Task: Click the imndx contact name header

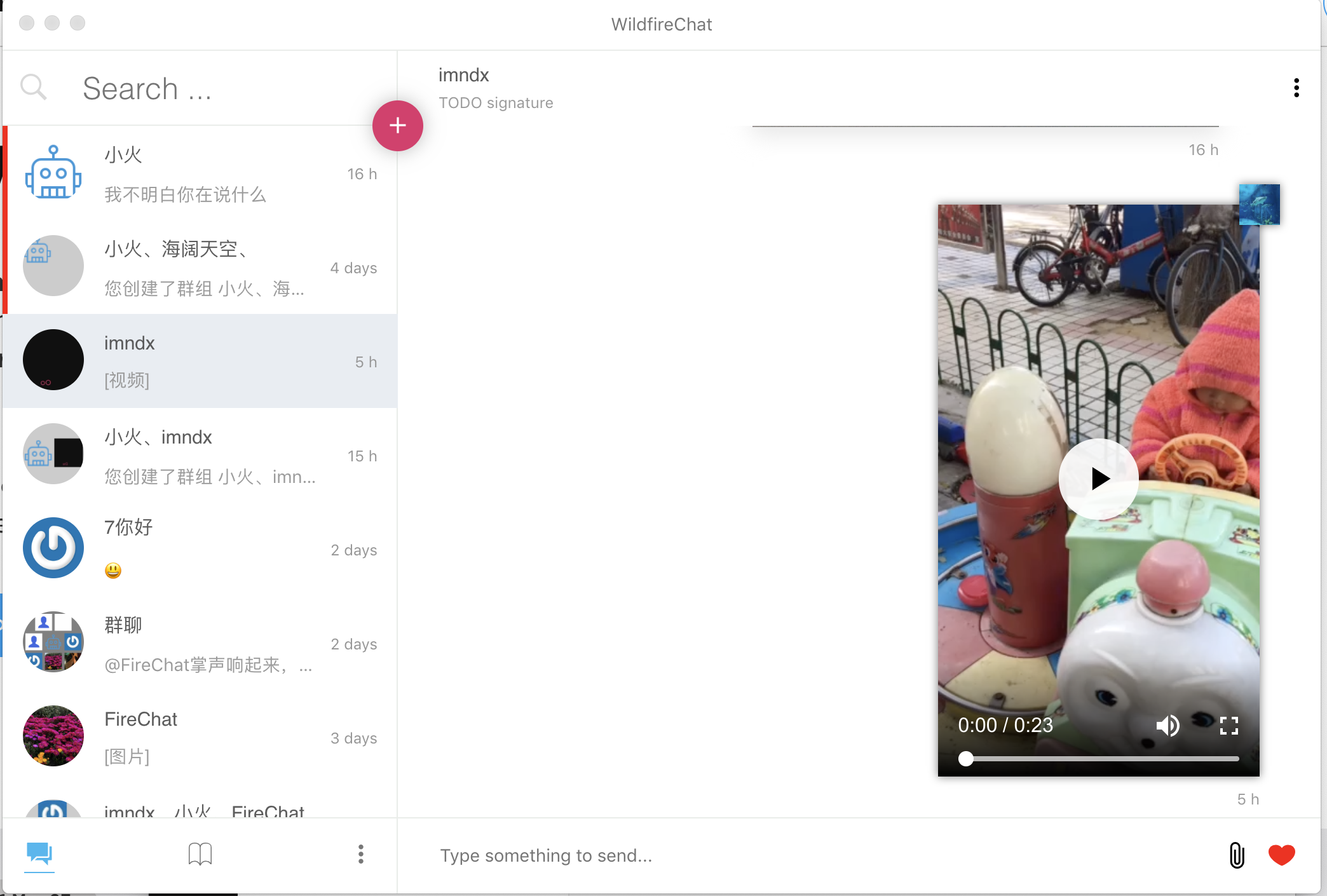Action: pyautogui.click(x=463, y=75)
